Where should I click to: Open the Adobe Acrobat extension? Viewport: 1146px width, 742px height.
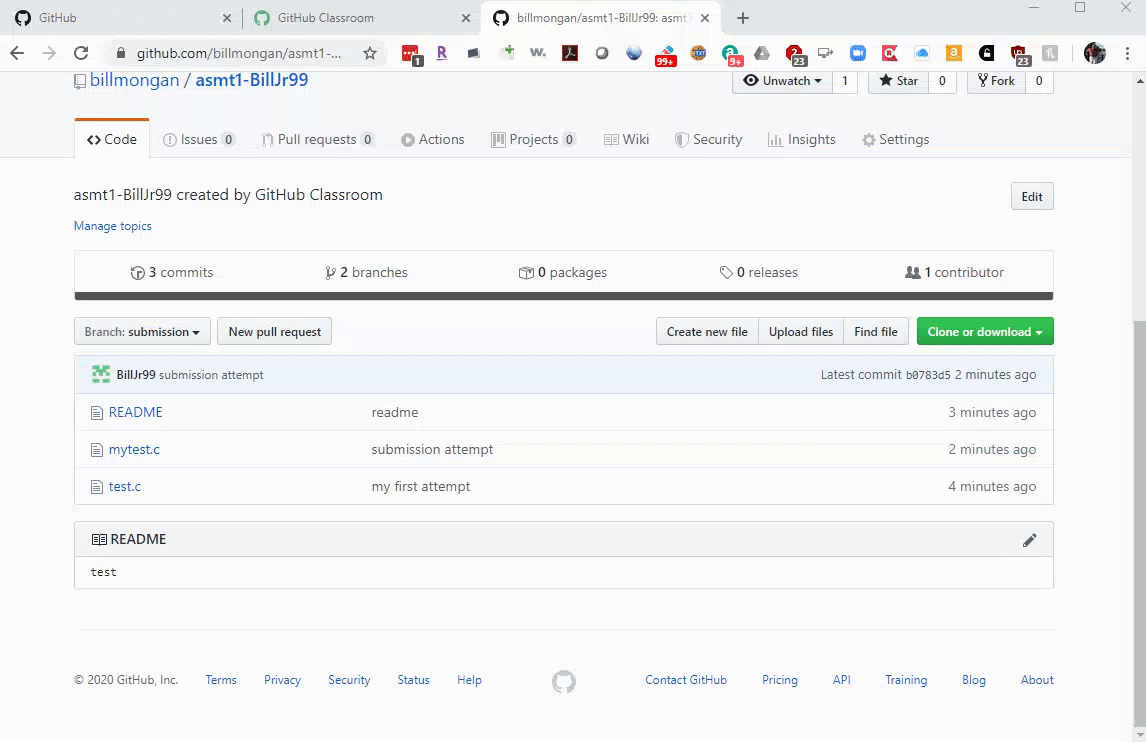coord(570,53)
